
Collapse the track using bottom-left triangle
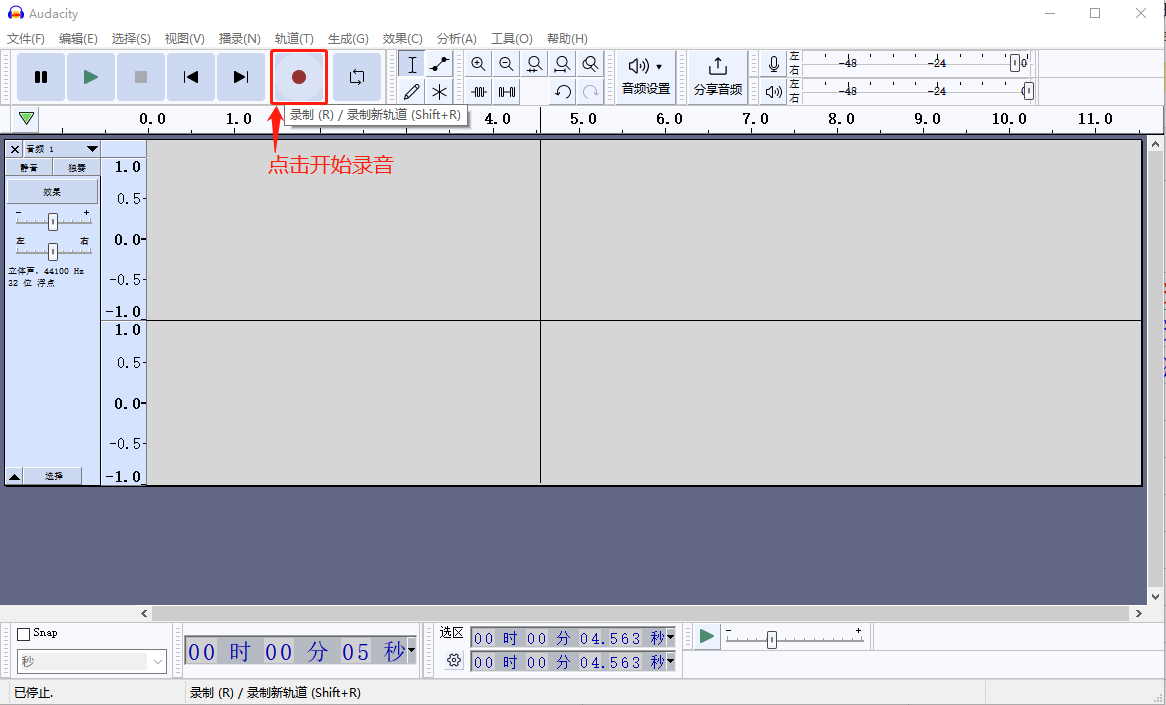click(x=14, y=477)
